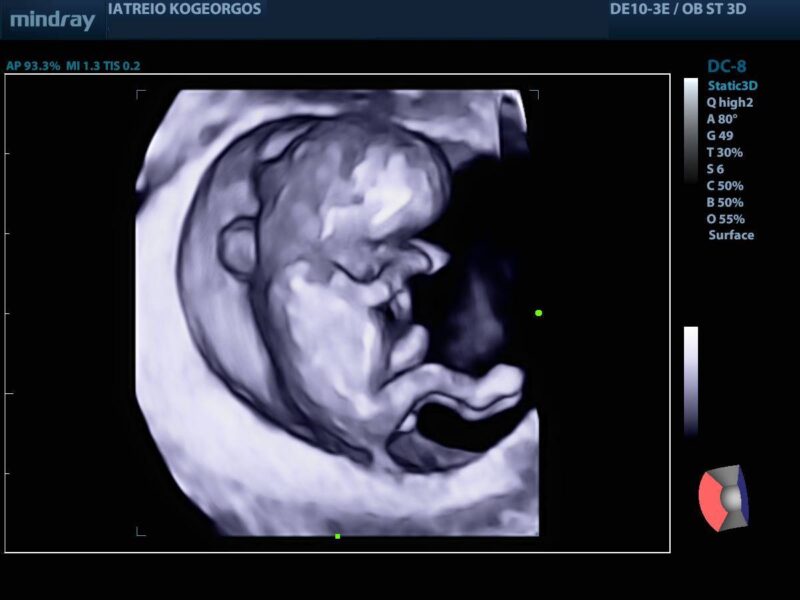Click the AP 93.3% acoustic power readout

tap(33, 66)
